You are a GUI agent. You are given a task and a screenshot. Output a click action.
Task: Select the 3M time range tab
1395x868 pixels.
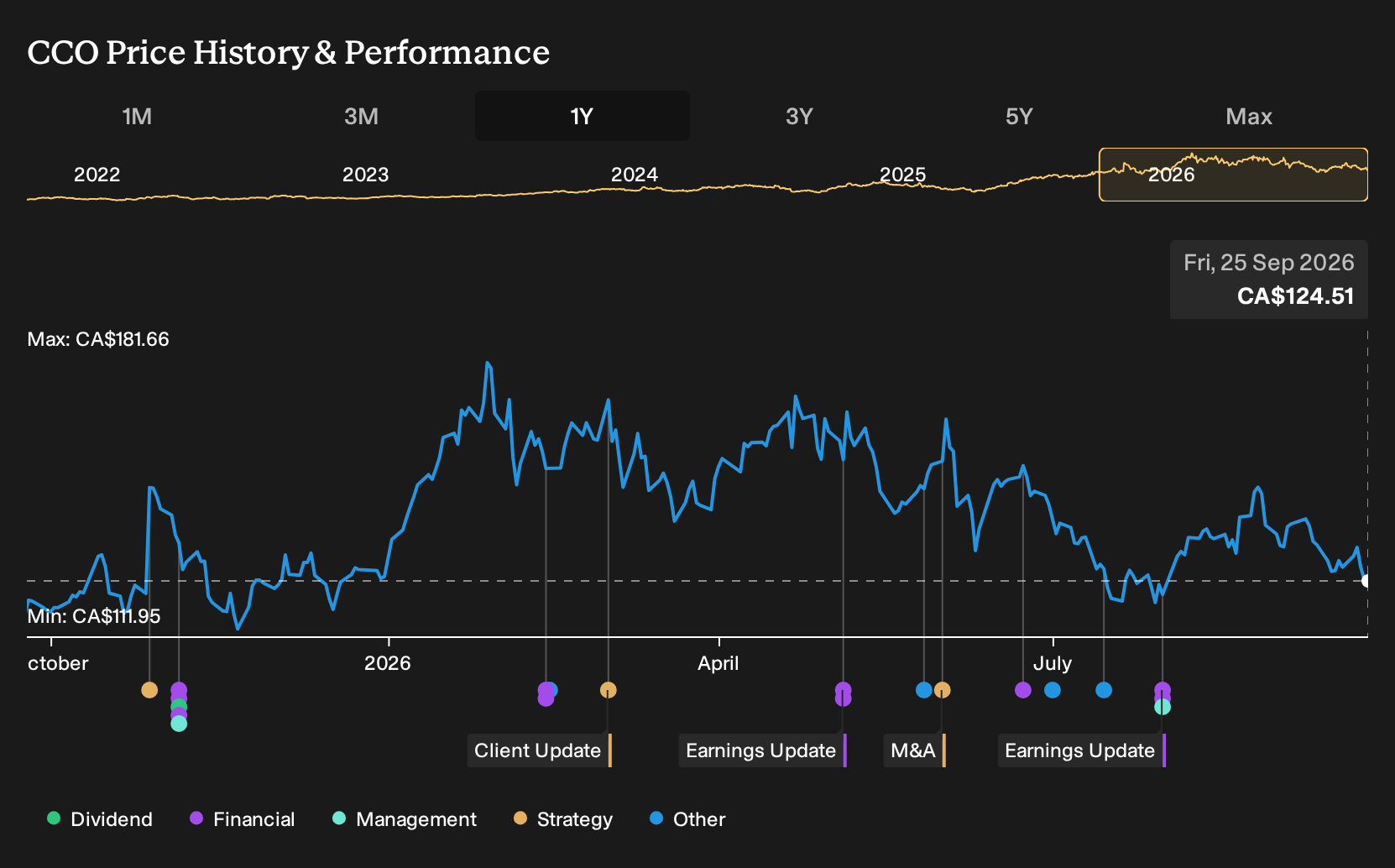(x=361, y=116)
